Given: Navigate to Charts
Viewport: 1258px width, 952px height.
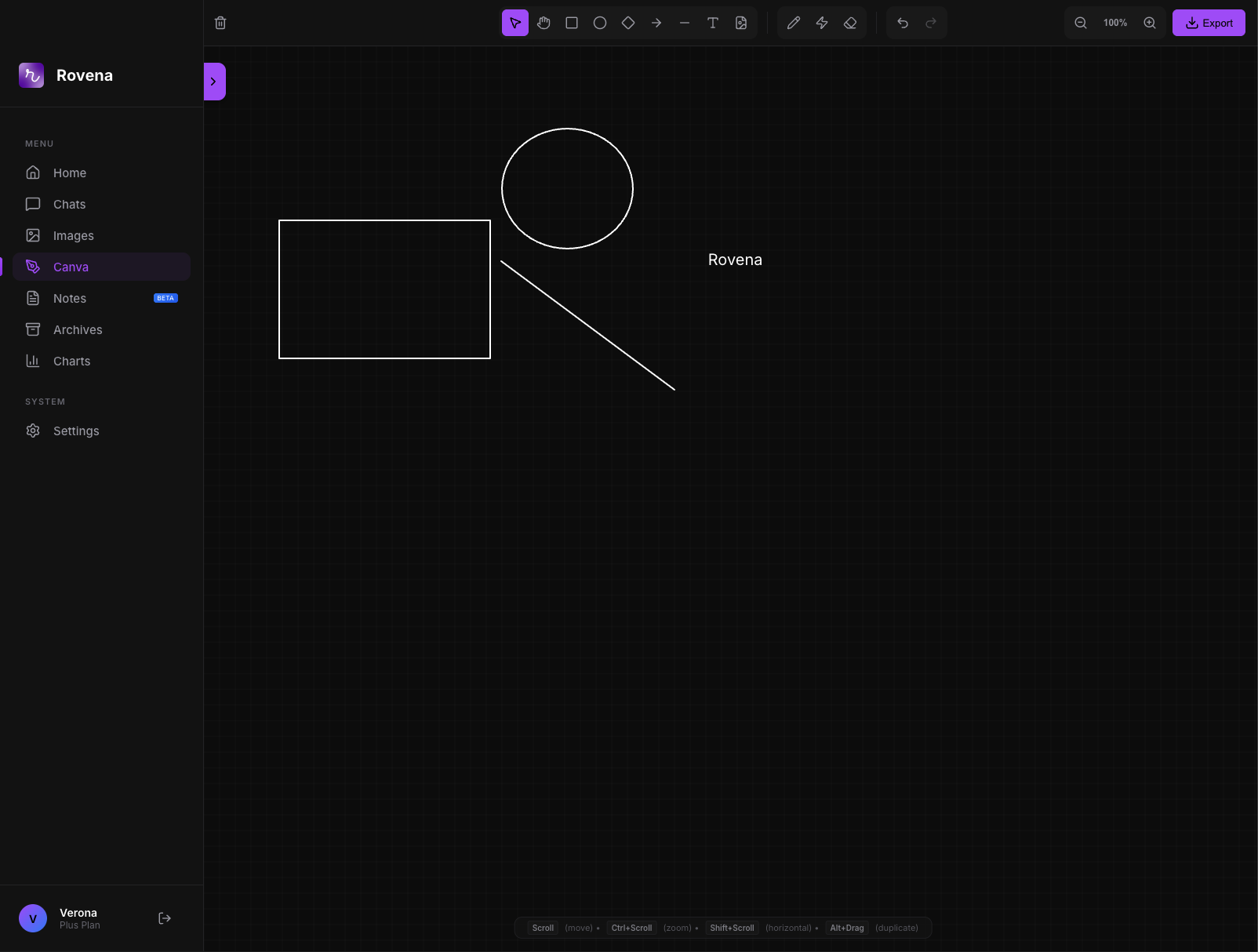Looking at the screenshot, I should tap(101, 361).
